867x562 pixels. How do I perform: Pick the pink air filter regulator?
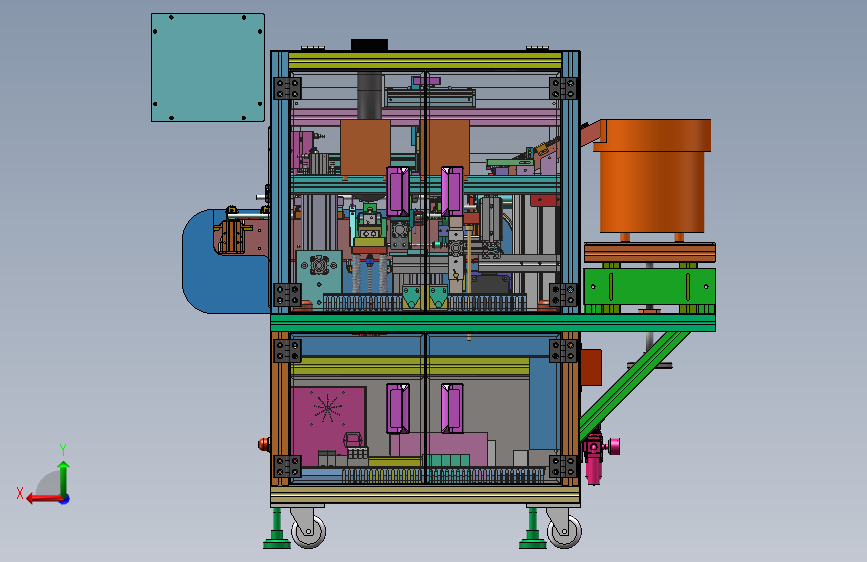(x=599, y=455)
